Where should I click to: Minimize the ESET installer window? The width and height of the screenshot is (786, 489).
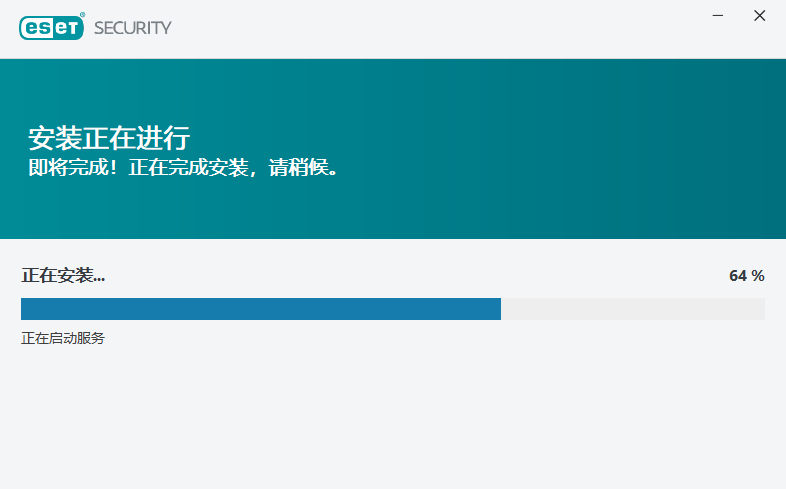click(x=718, y=16)
